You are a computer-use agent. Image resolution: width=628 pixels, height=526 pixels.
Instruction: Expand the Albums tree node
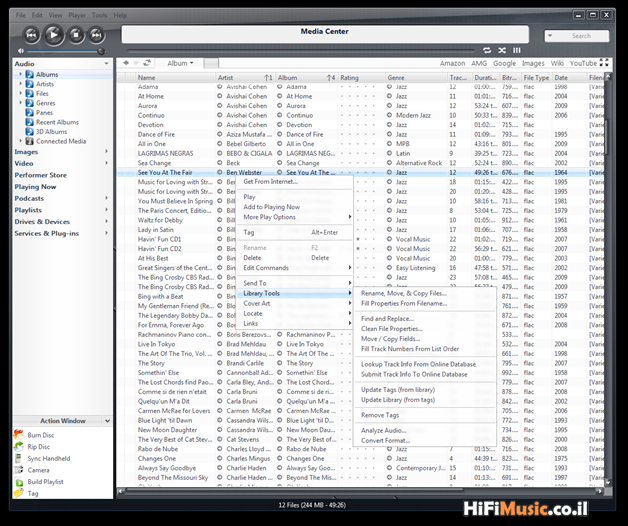20,74
